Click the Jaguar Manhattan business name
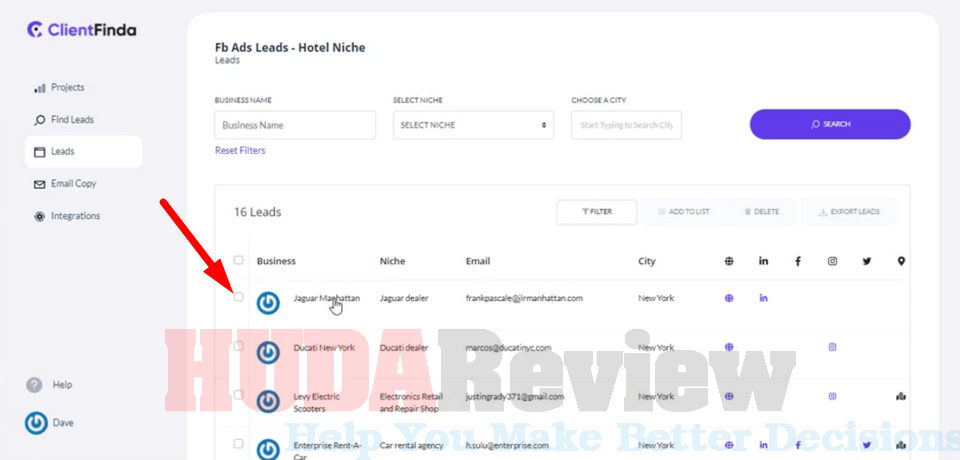The image size is (960, 460). (x=326, y=298)
